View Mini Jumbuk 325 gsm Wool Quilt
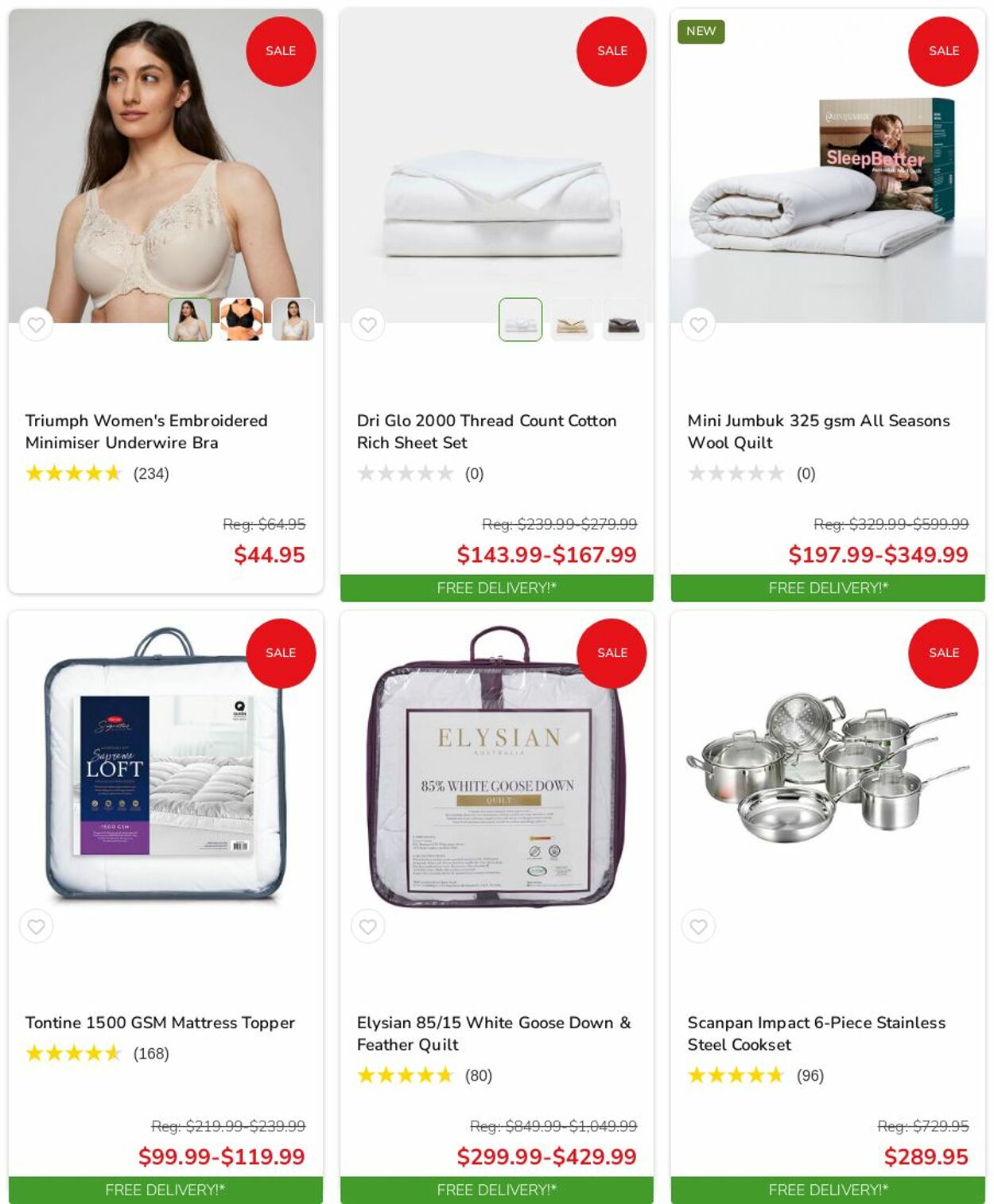The image size is (994, 1204). click(818, 432)
